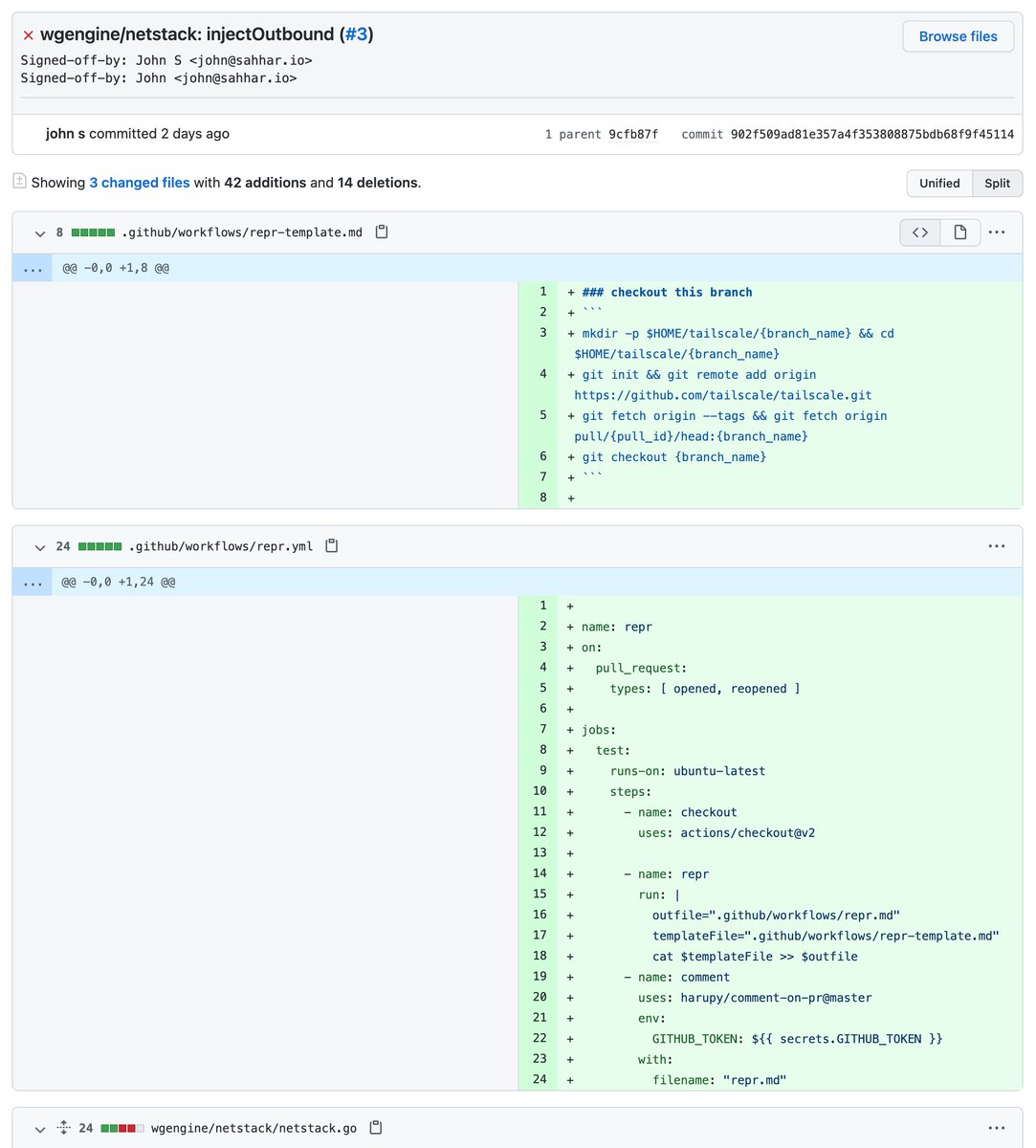Open wgengine/netstack/netstack.go file link
The height and width of the screenshot is (1148, 1036).
pos(253,1128)
